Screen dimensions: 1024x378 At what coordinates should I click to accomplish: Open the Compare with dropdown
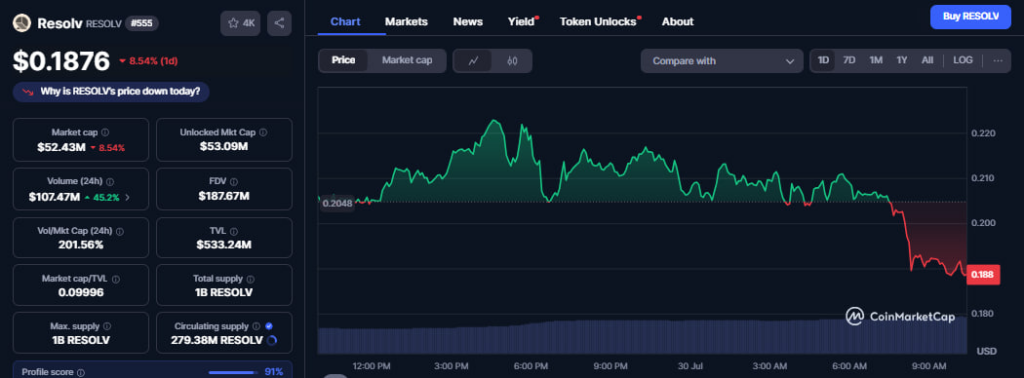tap(722, 61)
